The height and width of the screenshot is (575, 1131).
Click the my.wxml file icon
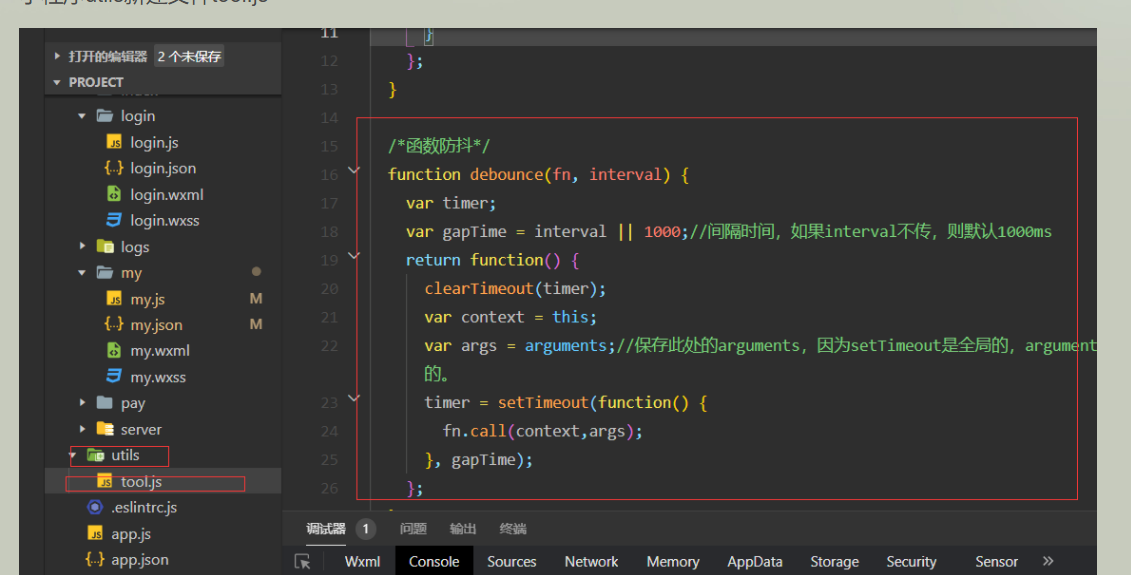pos(114,351)
